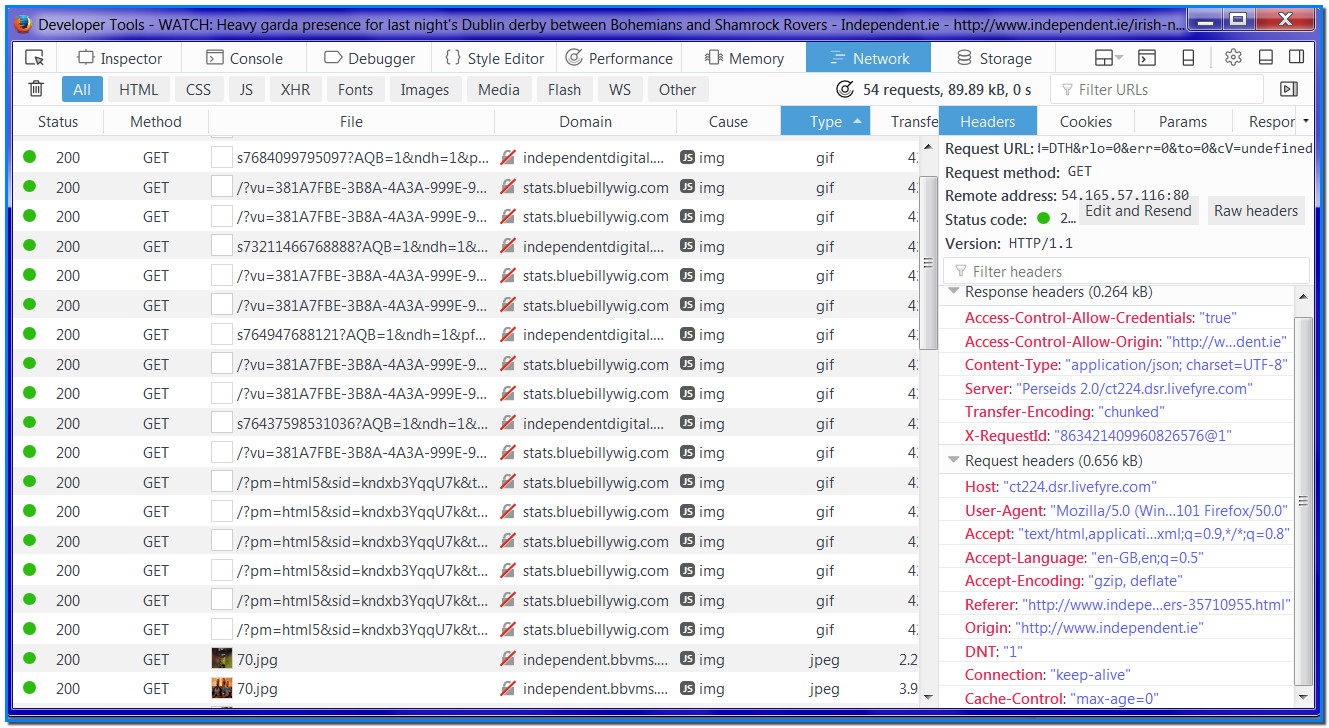Click JS cause icon on s76437598531036 row

point(687,423)
